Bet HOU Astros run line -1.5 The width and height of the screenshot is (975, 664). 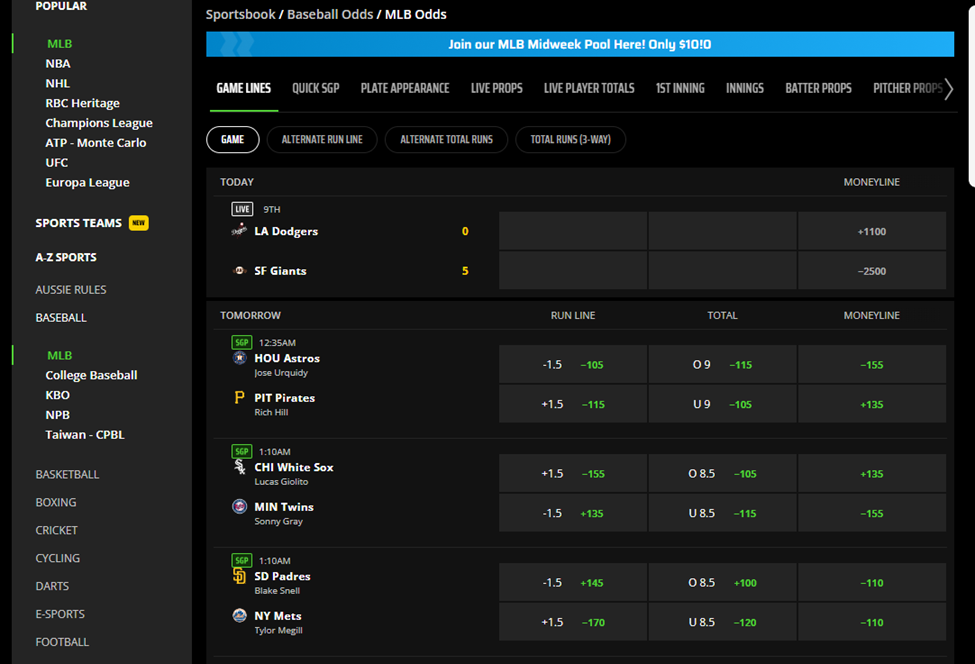pos(573,364)
